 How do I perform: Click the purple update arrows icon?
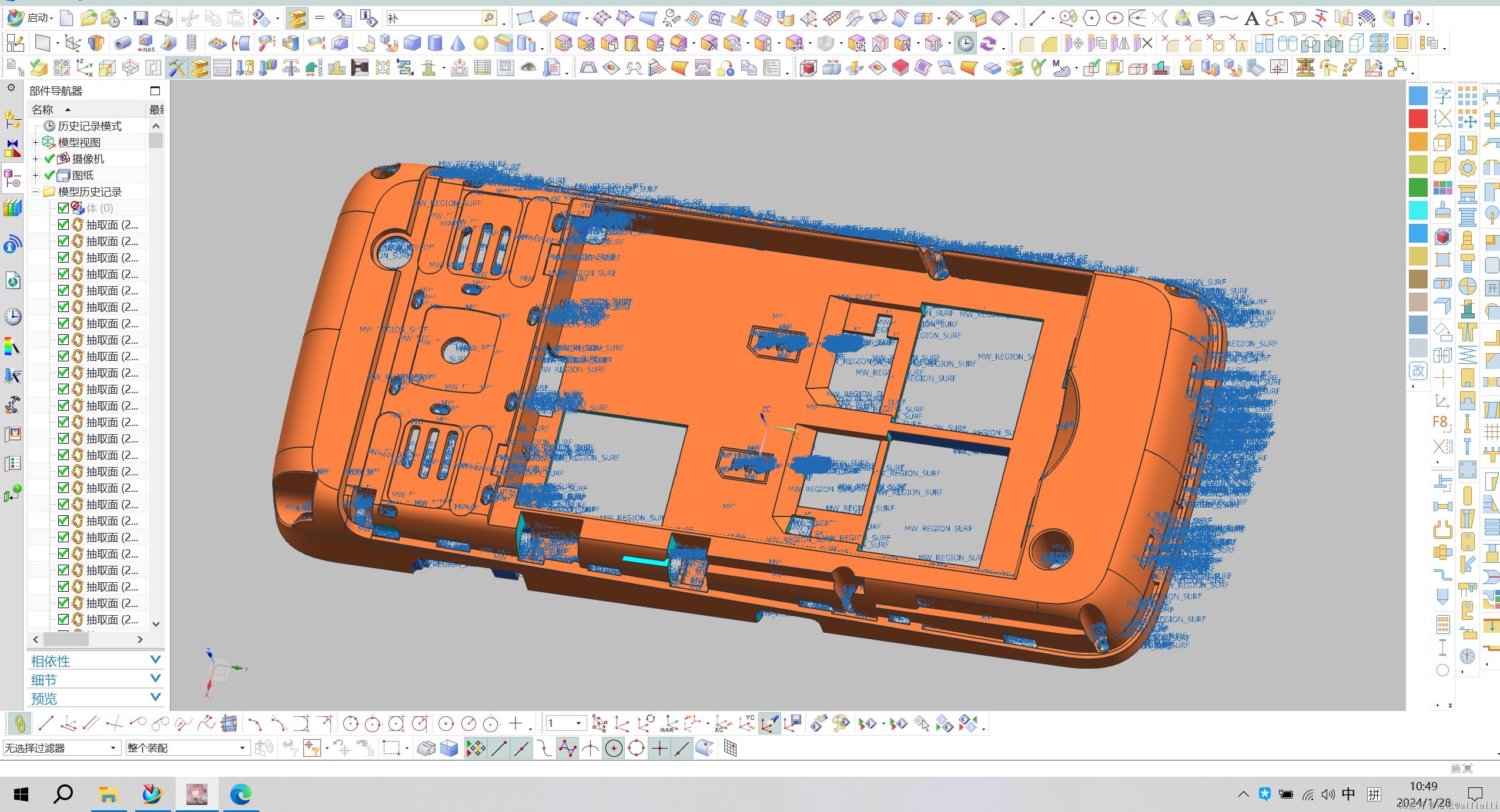(989, 43)
